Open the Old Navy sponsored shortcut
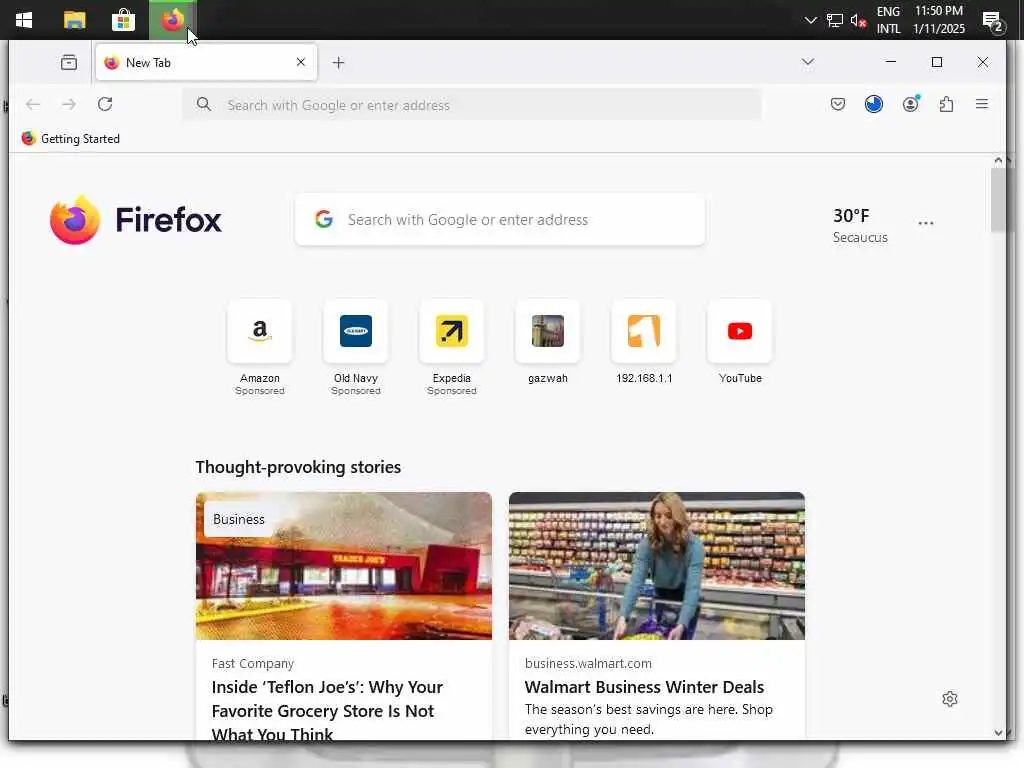 [x=356, y=347]
